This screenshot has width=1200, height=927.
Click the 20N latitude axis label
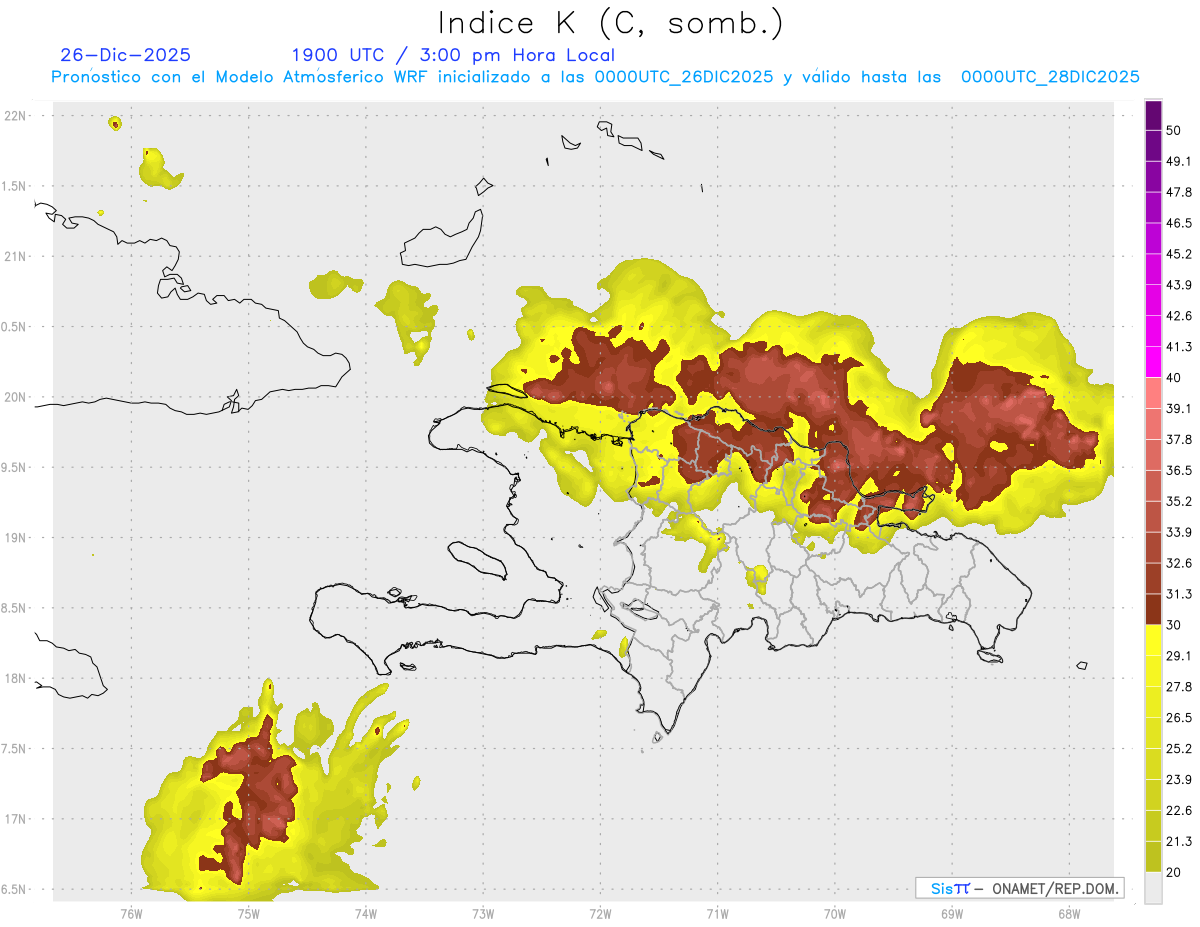[x=16, y=397]
